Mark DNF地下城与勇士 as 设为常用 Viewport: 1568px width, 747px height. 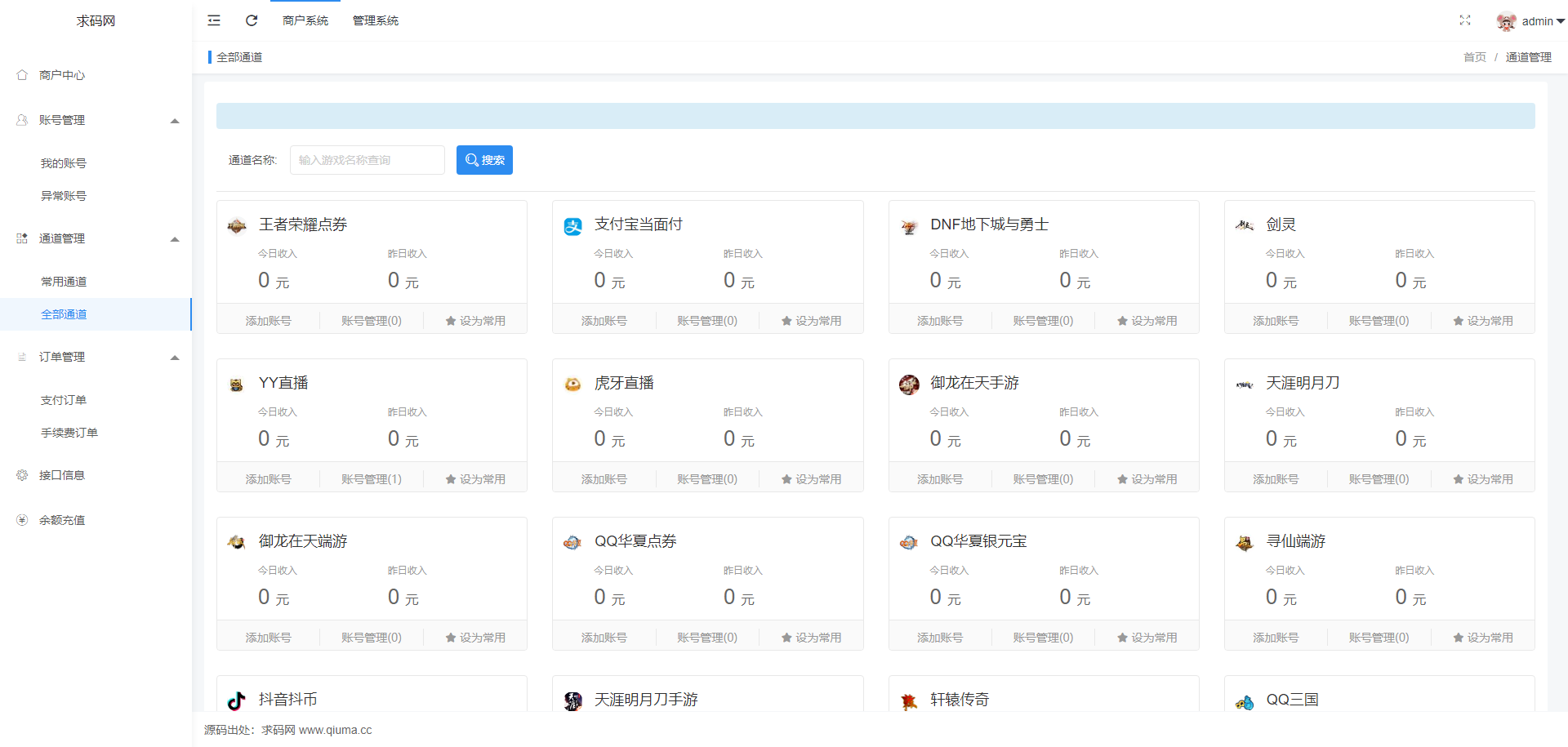pyautogui.click(x=1147, y=321)
